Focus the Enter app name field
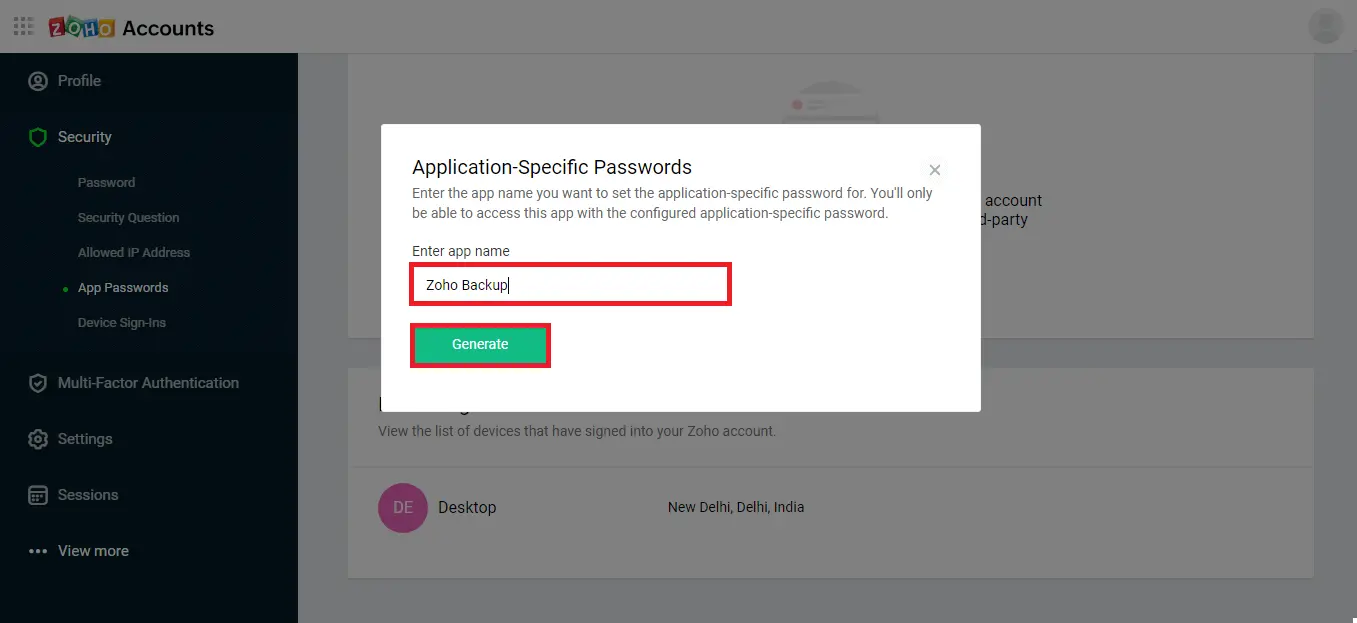 (570, 285)
